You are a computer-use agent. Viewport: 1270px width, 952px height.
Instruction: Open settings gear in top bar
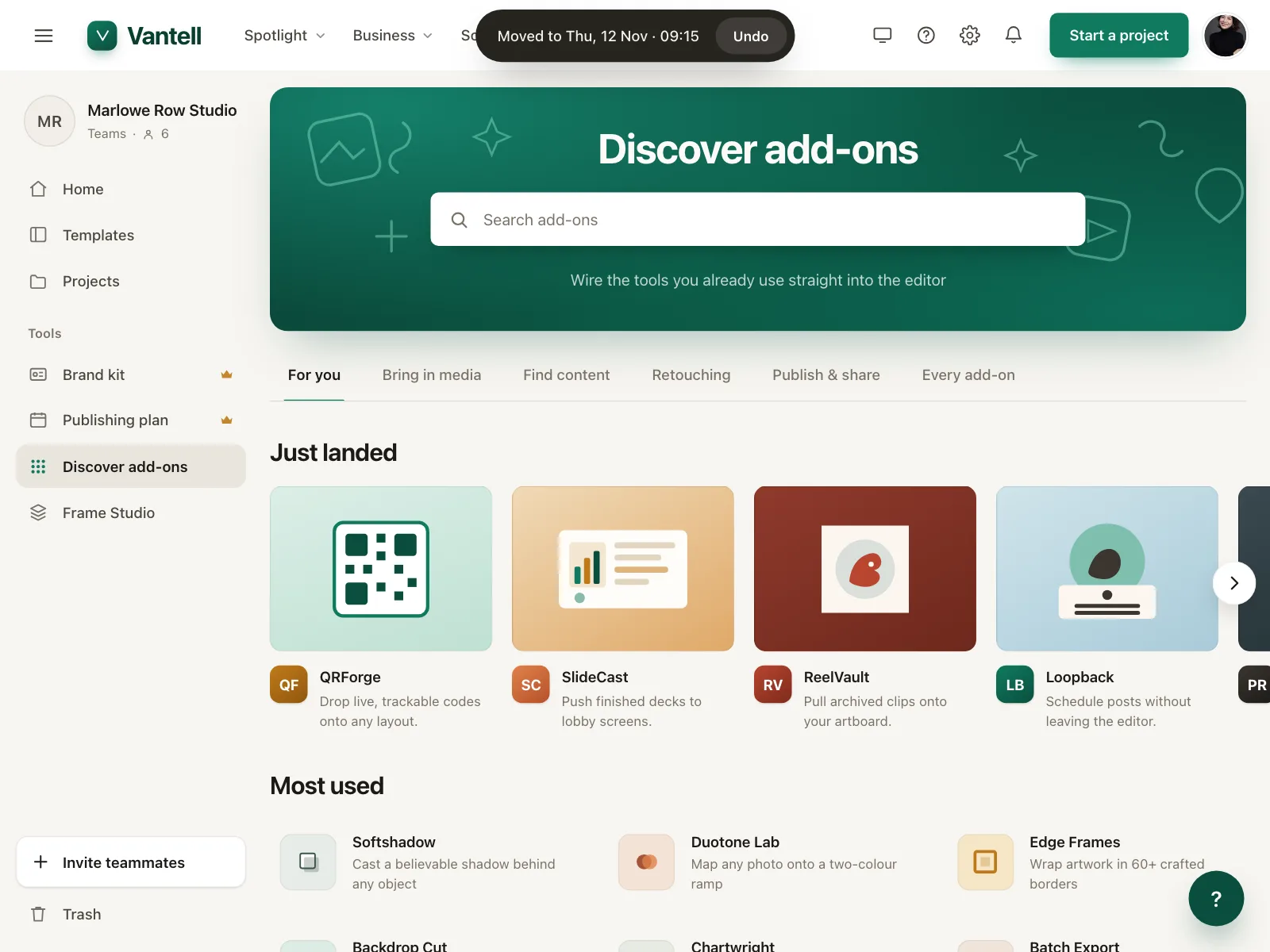coord(970,35)
